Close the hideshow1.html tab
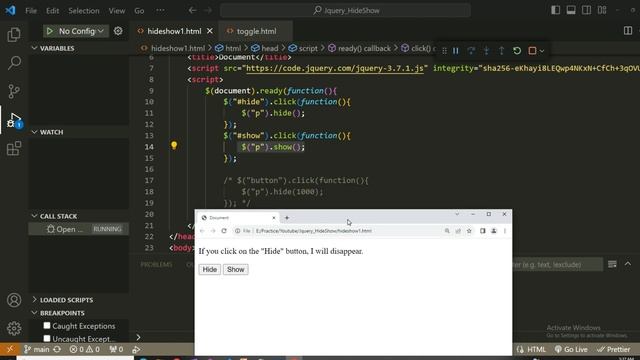The height and width of the screenshot is (360, 640). coord(210,31)
